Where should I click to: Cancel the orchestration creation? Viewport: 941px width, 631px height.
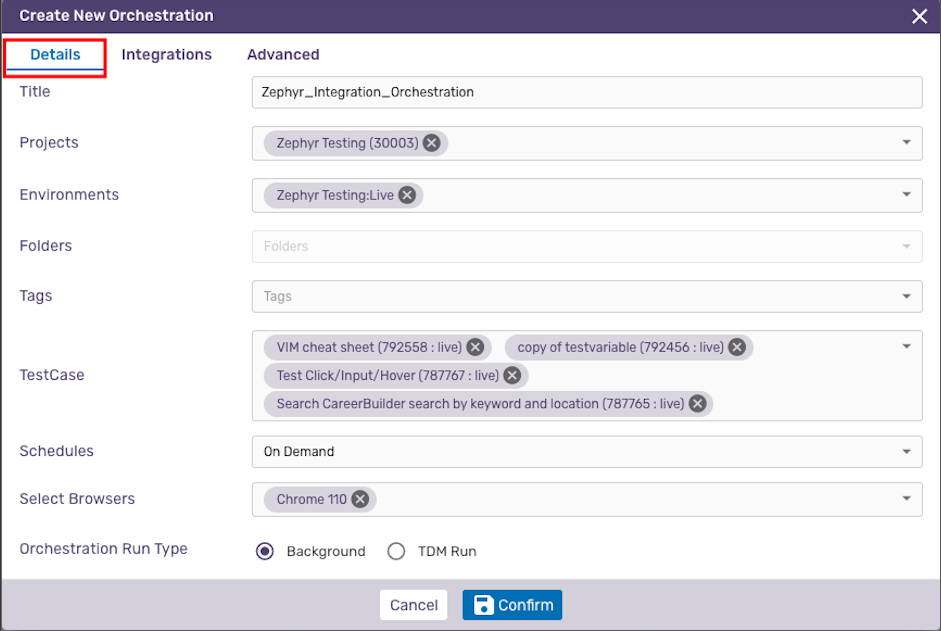pyautogui.click(x=413, y=605)
